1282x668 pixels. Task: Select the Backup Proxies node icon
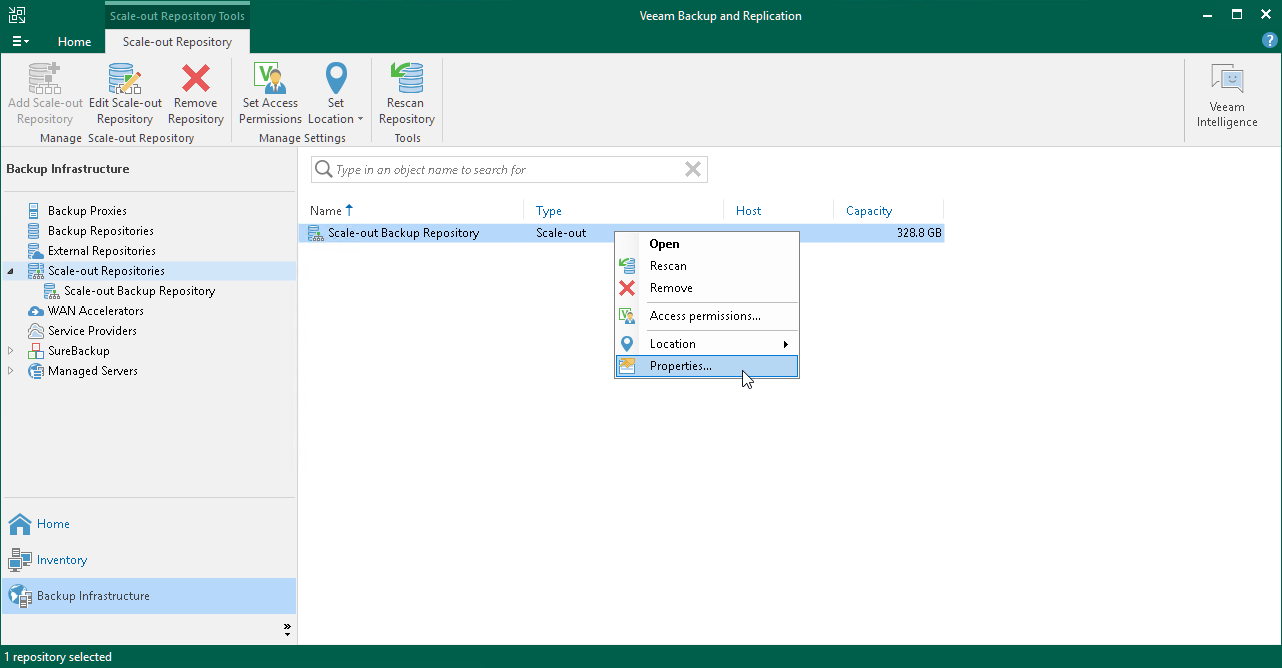click(x=36, y=210)
